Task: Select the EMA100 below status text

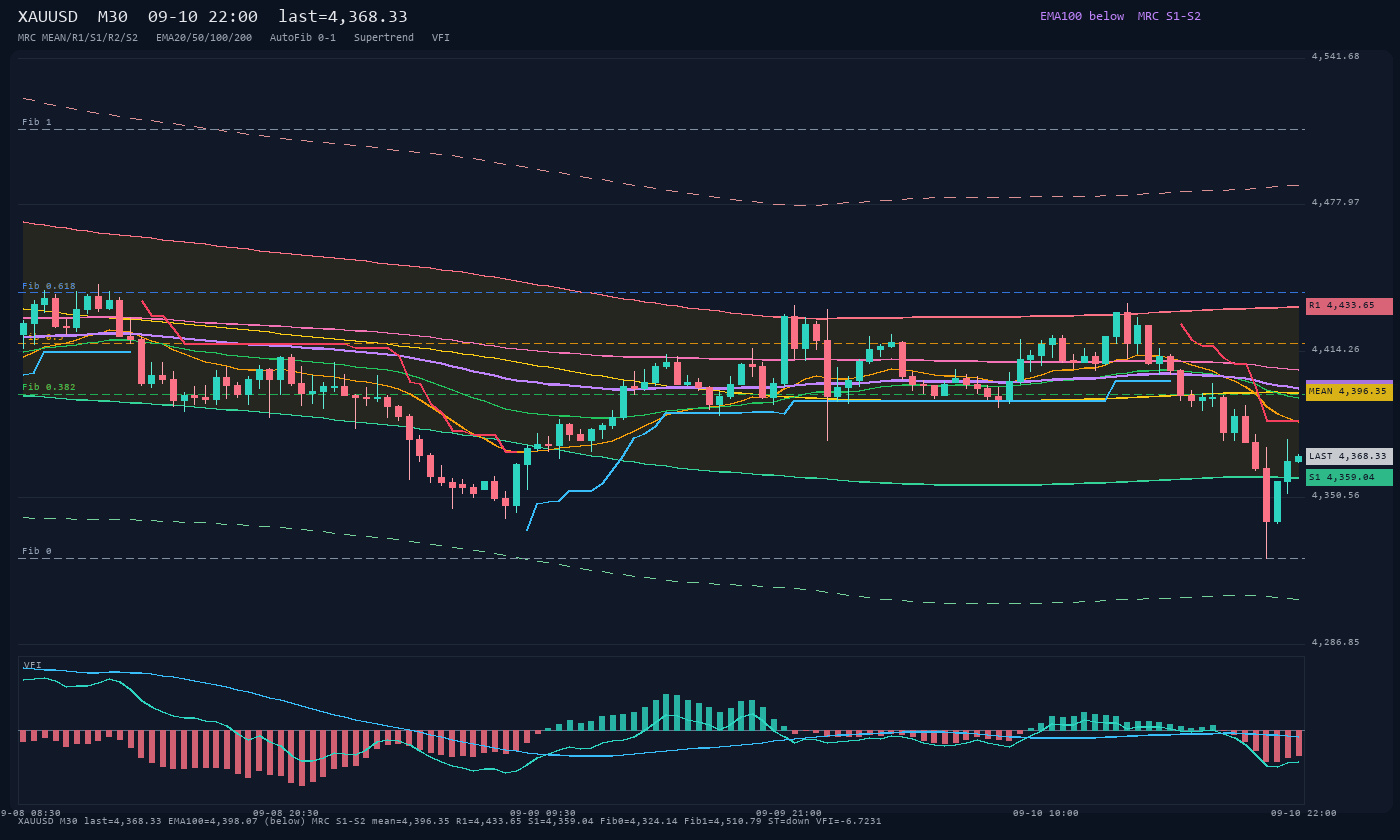Action: coord(1082,16)
